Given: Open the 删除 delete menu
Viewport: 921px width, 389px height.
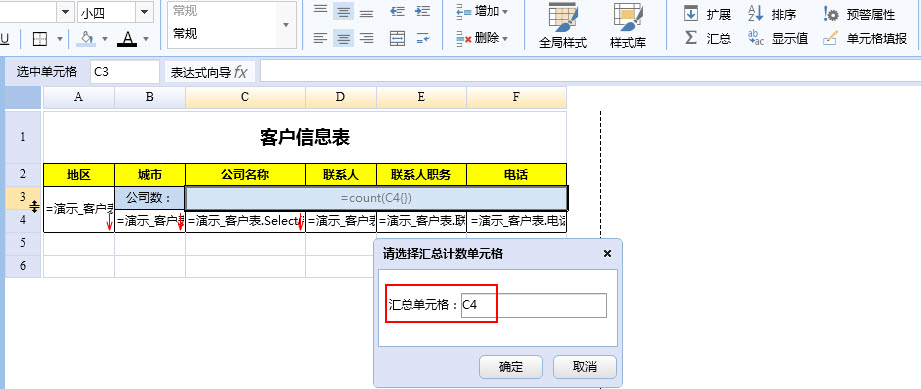Looking at the screenshot, I should (x=482, y=39).
